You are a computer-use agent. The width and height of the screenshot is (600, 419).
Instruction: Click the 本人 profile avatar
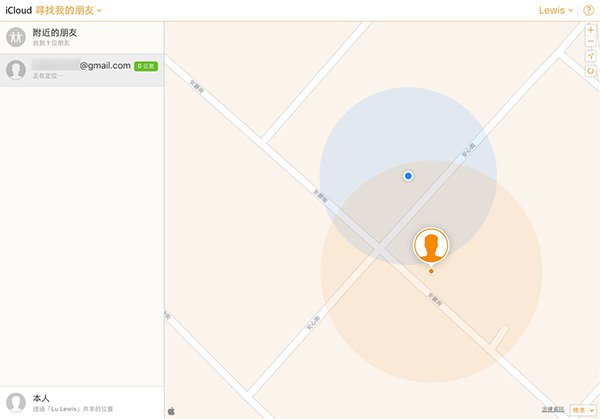pyautogui.click(x=16, y=403)
